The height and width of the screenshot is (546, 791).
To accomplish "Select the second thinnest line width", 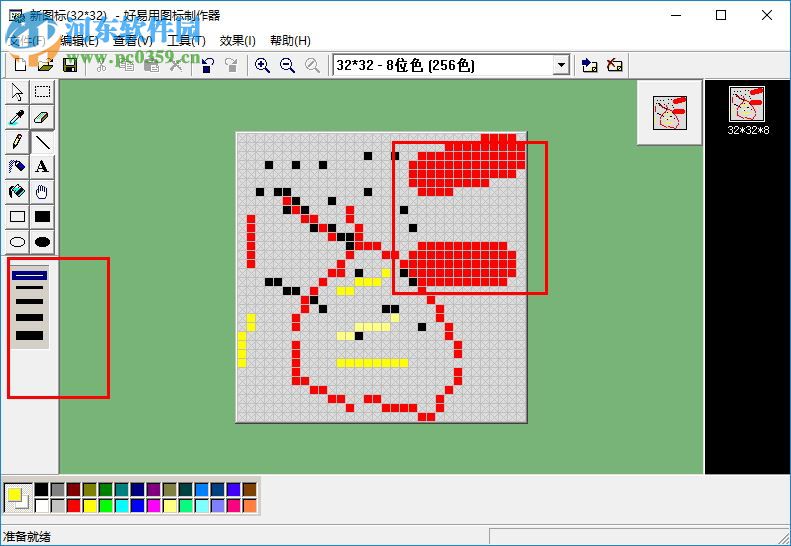I will [29, 288].
